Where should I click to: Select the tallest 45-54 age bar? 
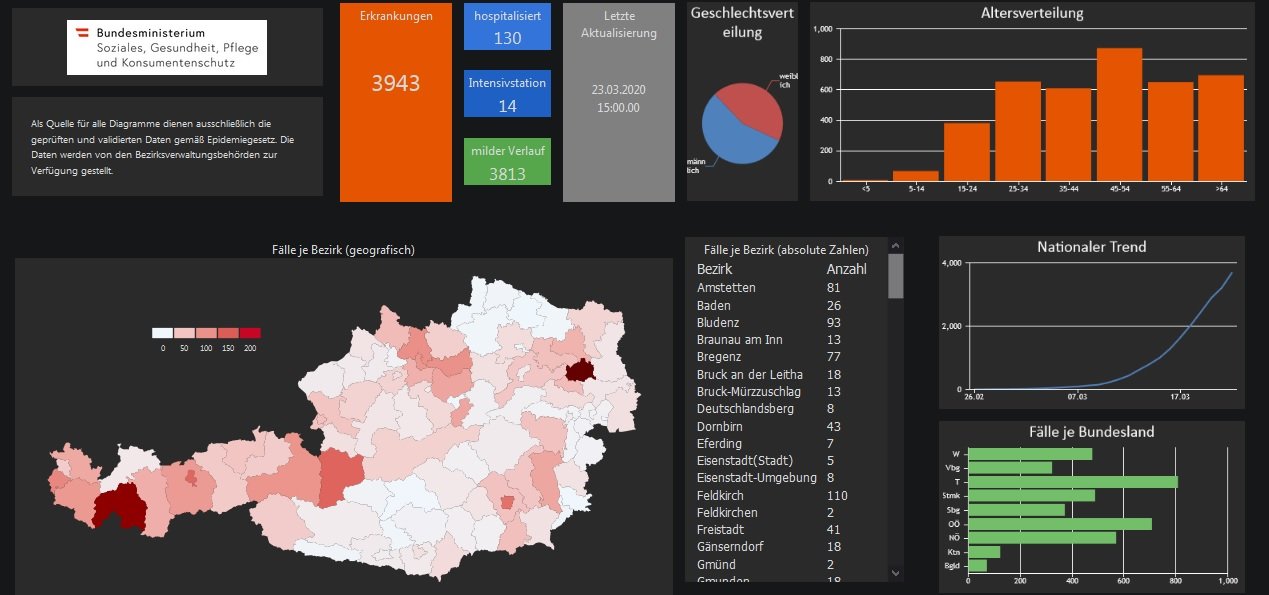click(x=1119, y=115)
